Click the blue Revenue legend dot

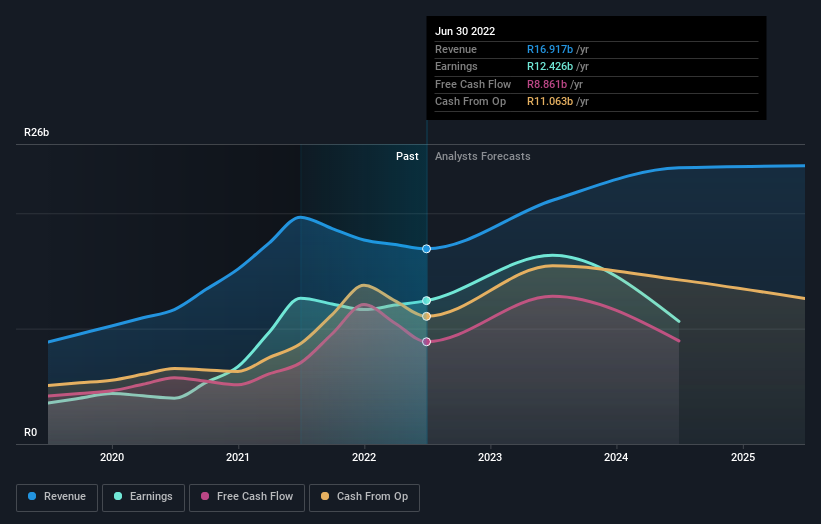[32, 496]
